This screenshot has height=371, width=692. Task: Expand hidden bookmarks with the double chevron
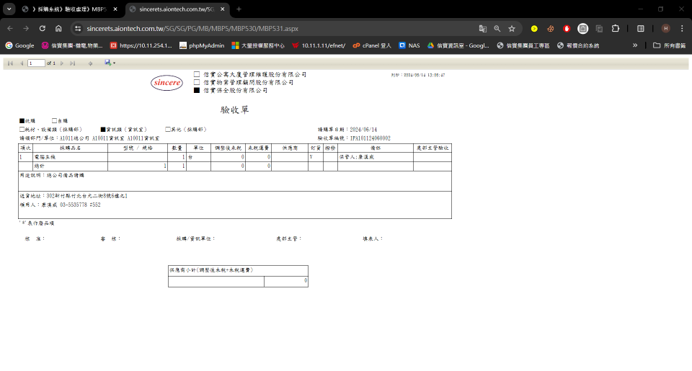pyautogui.click(x=635, y=45)
